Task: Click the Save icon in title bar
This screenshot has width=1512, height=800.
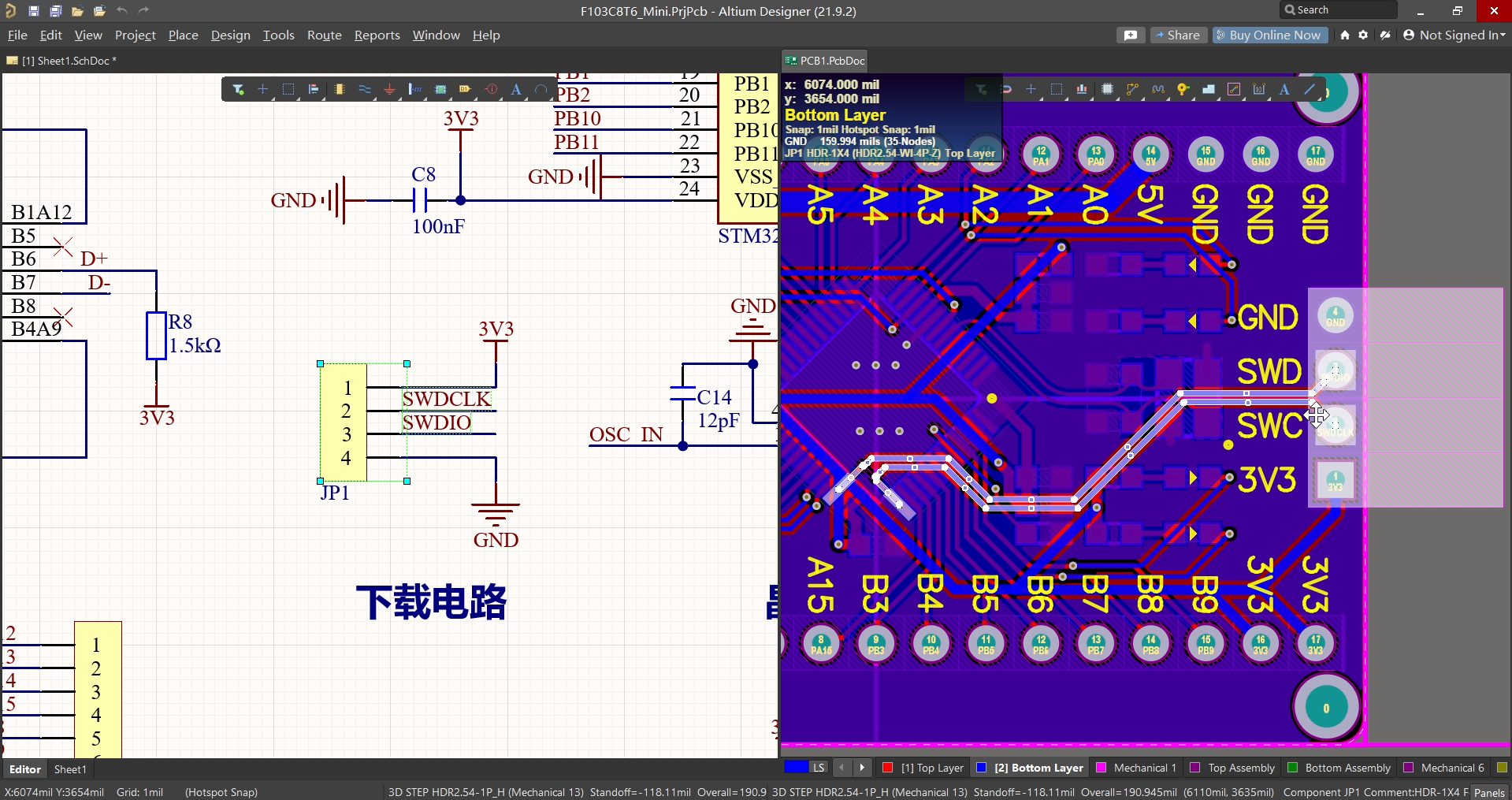Action: click(34, 11)
